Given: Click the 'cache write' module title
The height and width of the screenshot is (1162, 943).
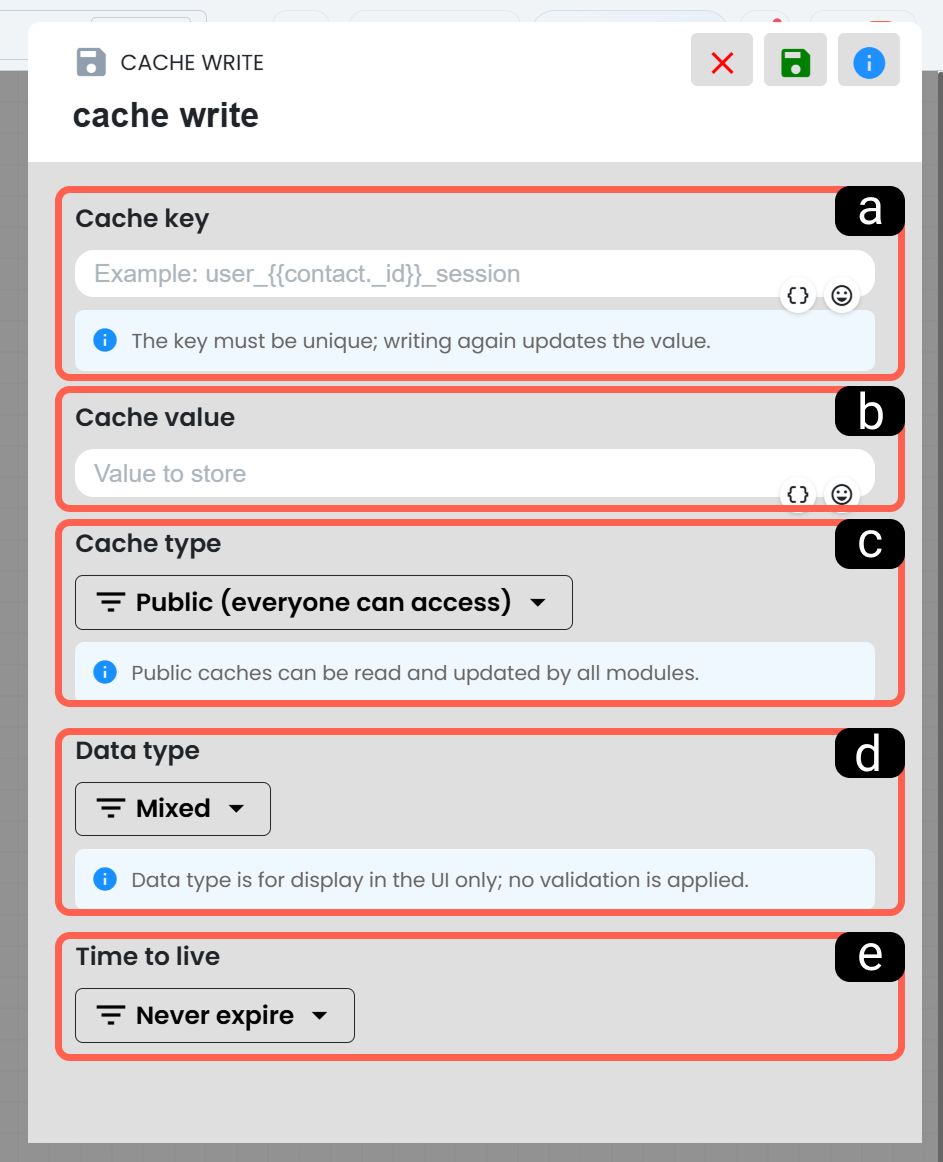Looking at the screenshot, I should [165, 116].
